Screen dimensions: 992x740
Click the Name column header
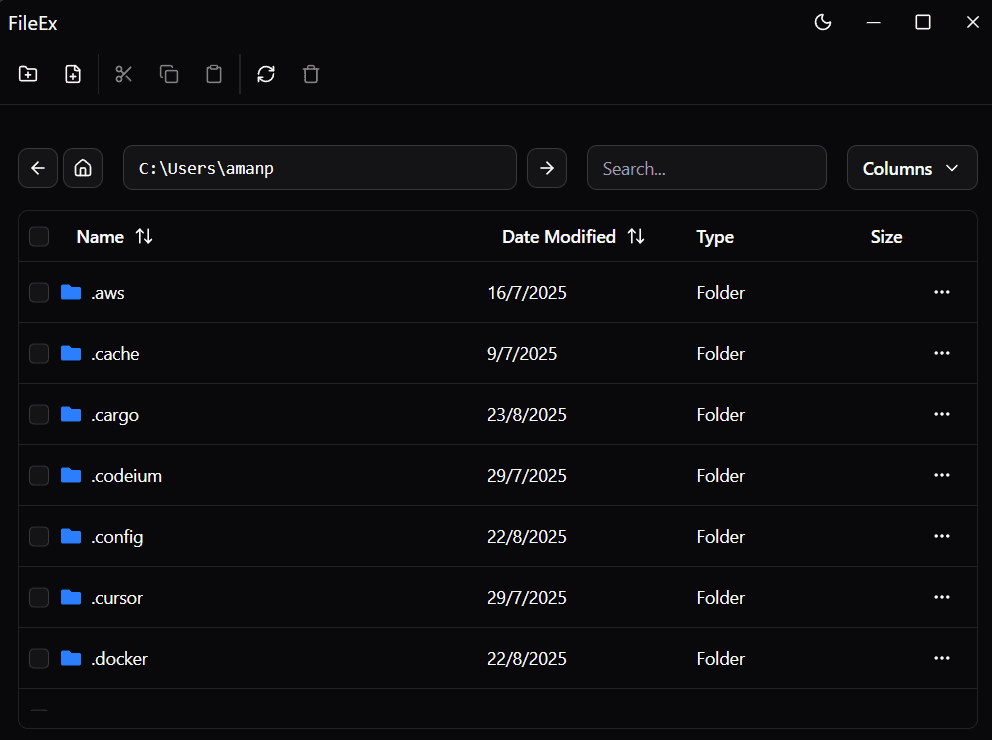pos(100,237)
